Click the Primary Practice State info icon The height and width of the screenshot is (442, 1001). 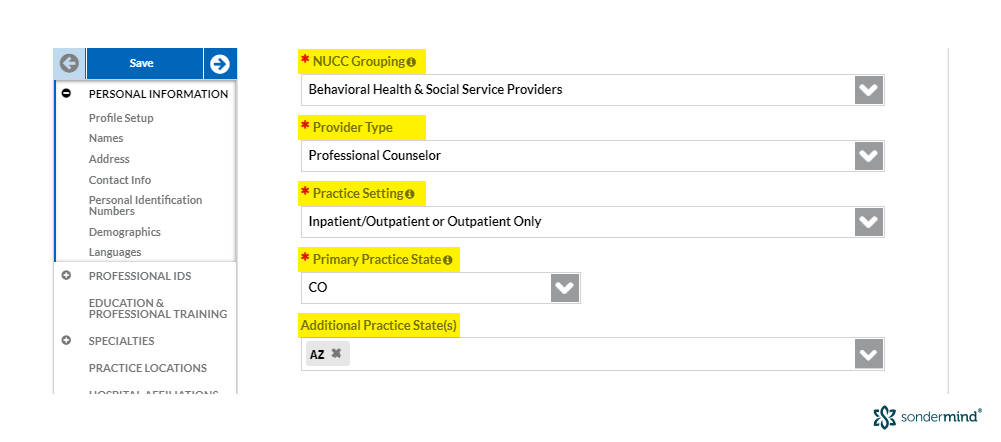point(448,260)
